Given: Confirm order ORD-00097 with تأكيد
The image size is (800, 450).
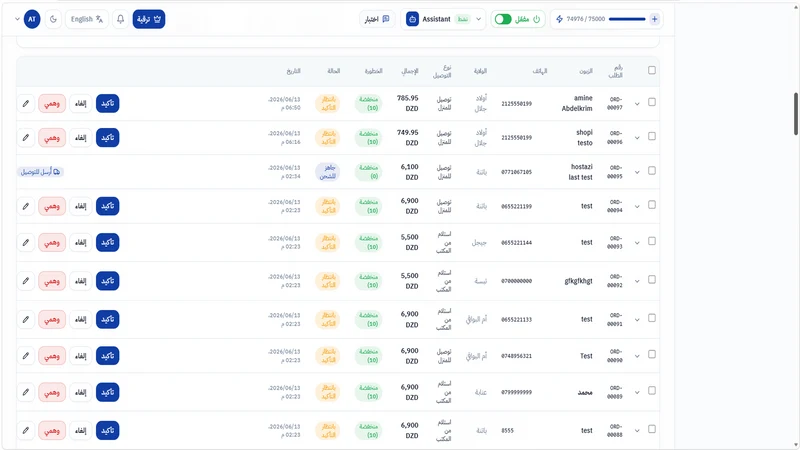Looking at the screenshot, I should tap(108, 104).
